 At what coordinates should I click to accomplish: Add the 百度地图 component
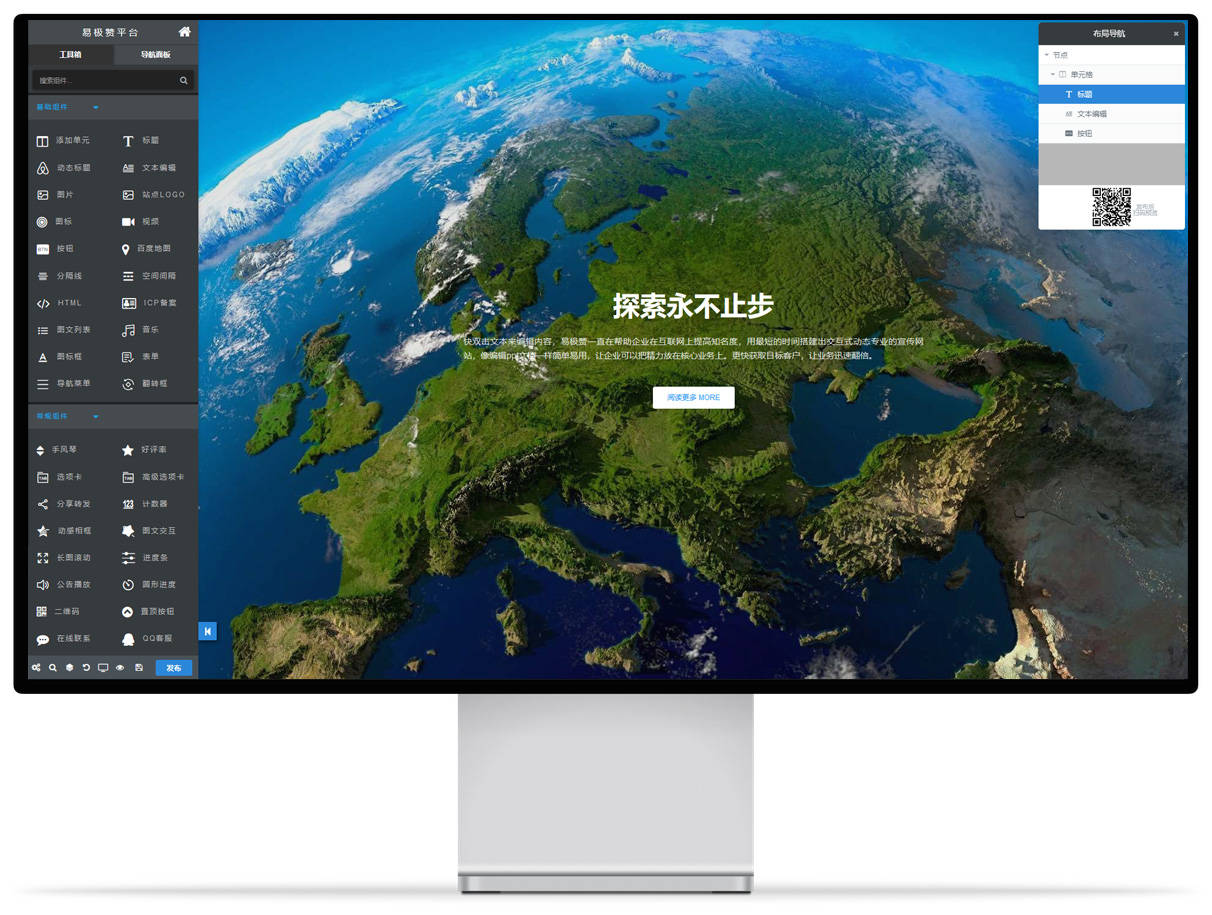146,249
